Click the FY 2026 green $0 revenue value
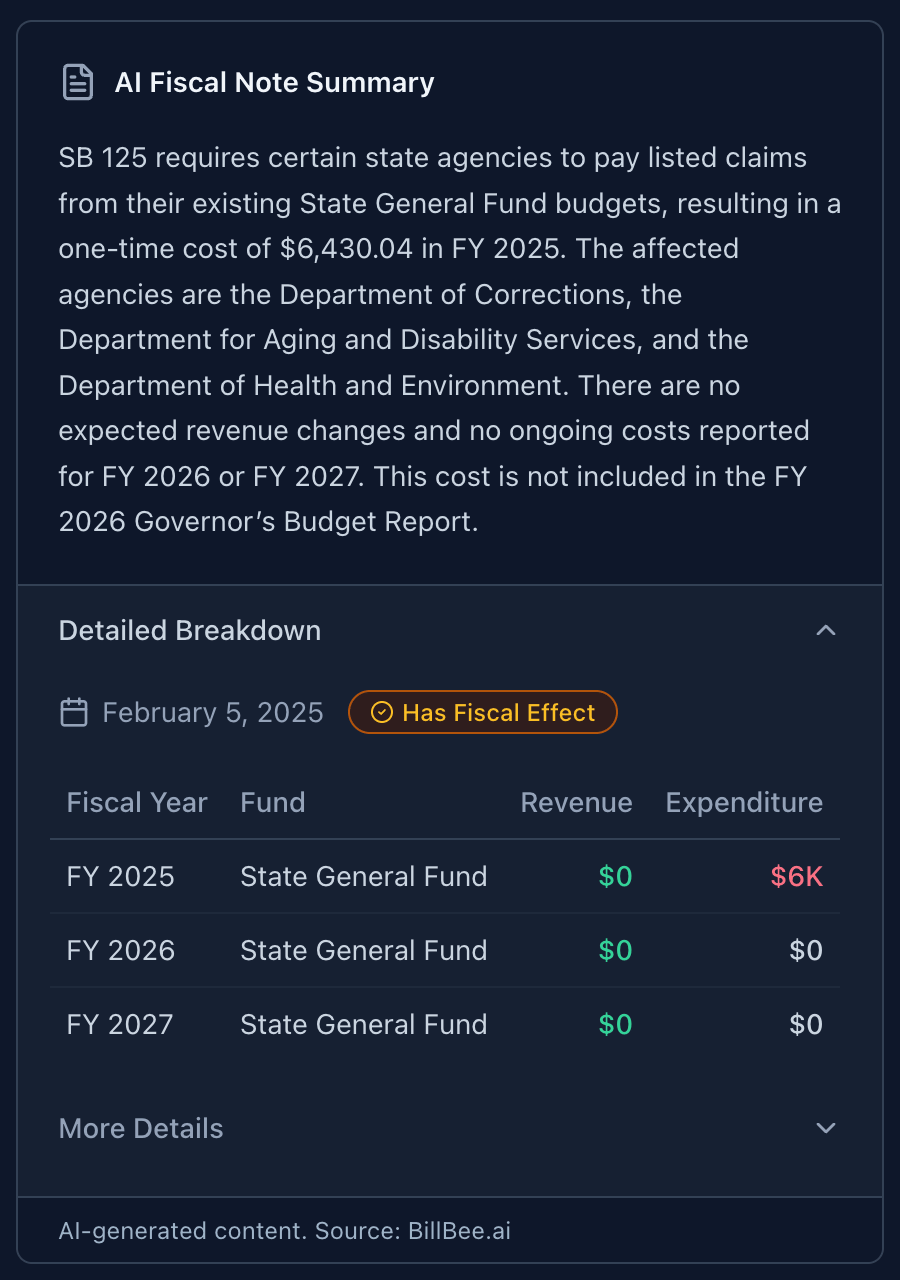Viewport: 900px width, 1280px height. pos(615,950)
